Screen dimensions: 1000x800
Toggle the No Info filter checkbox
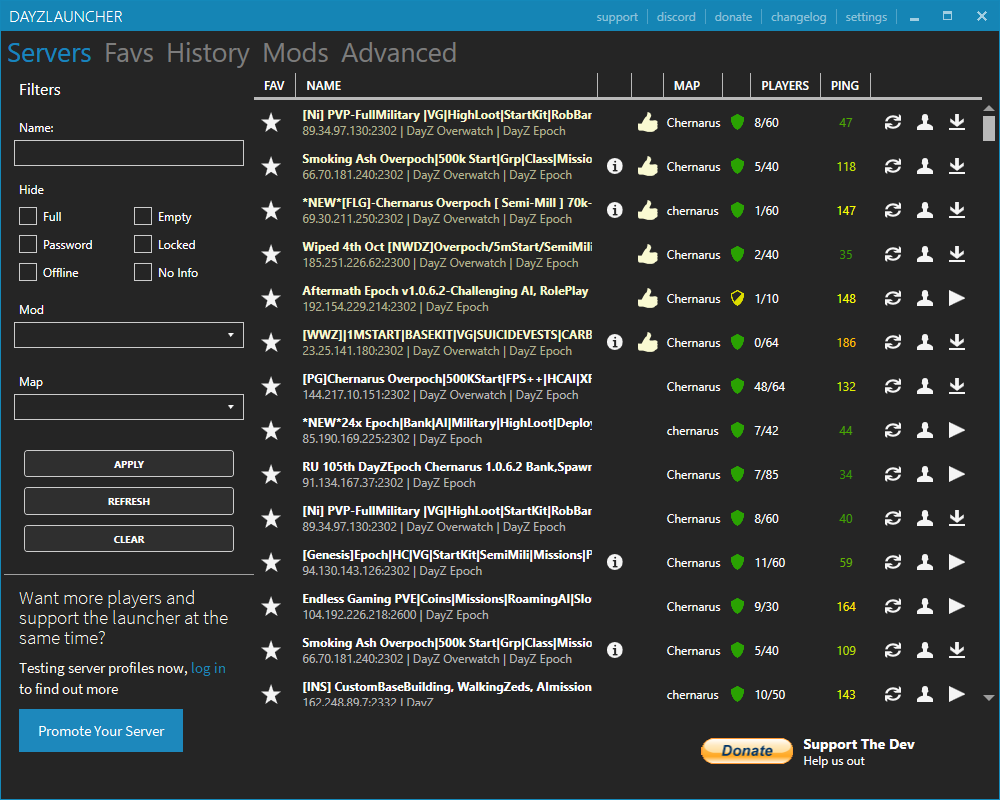pos(143,272)
